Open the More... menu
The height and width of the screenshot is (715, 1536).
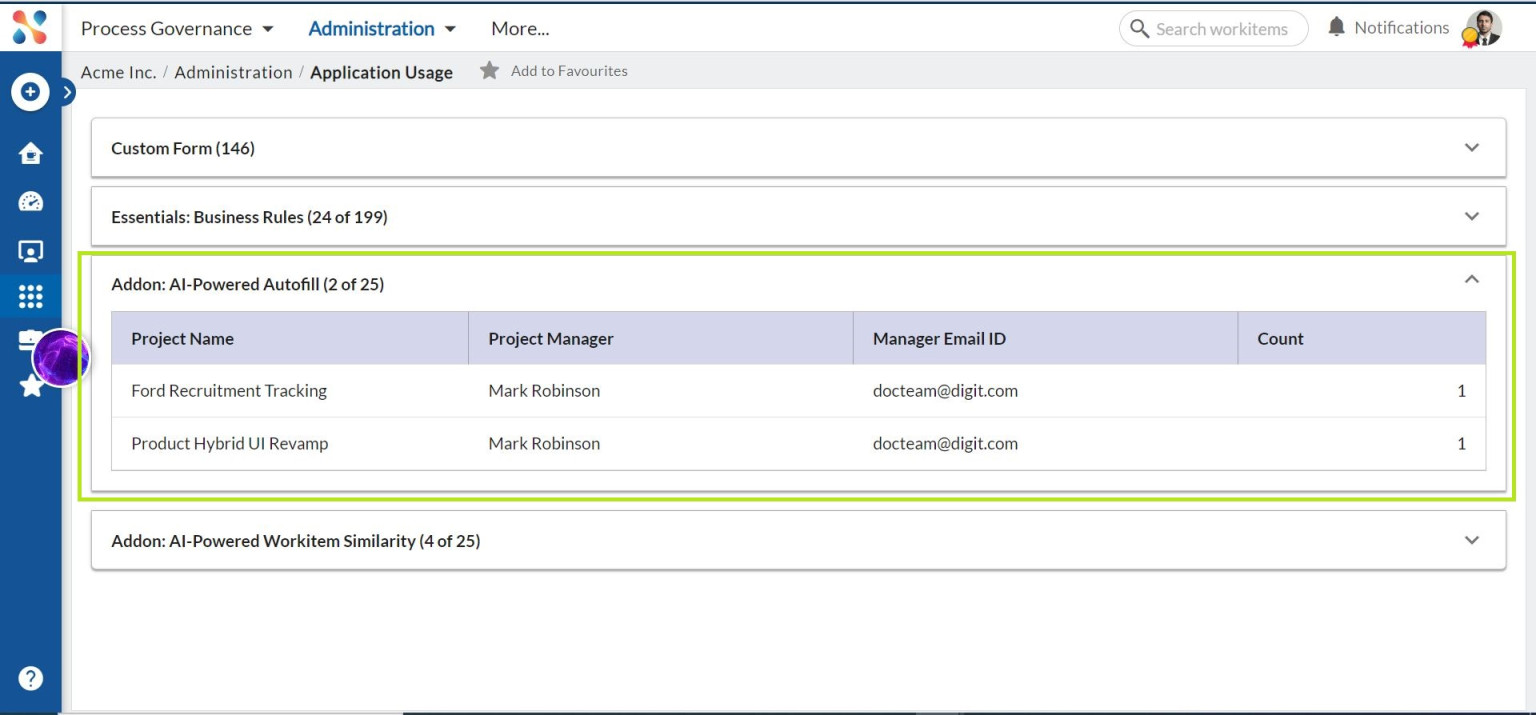[x=520, y=29]
